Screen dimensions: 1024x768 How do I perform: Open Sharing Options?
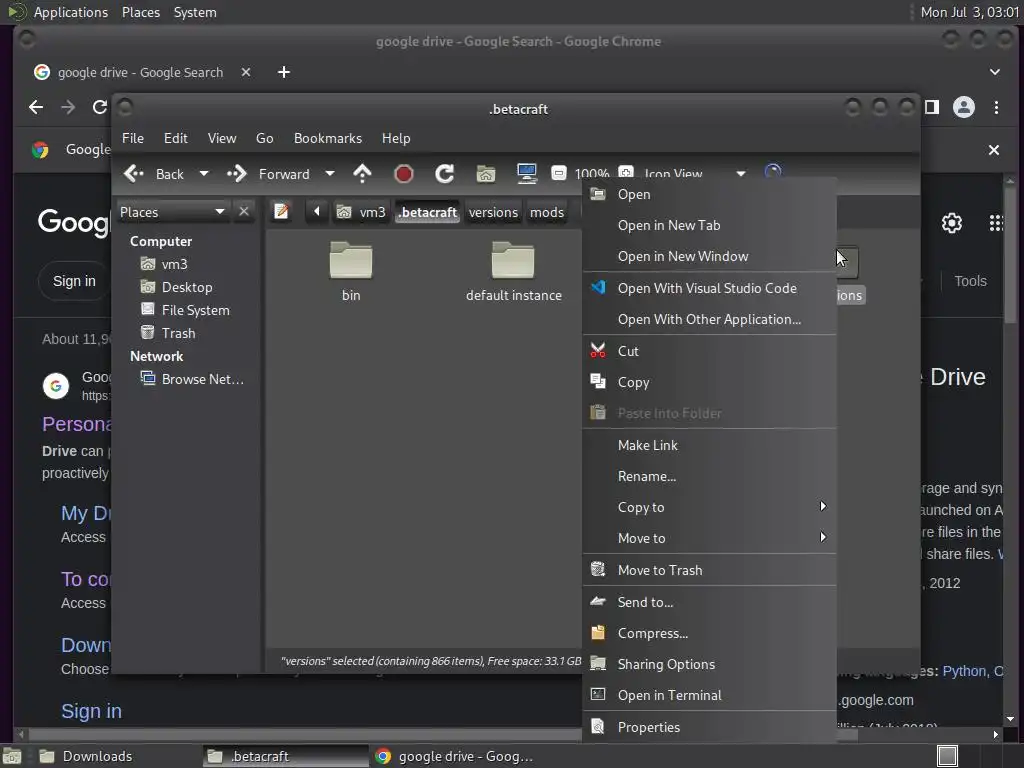pos(709,664)
